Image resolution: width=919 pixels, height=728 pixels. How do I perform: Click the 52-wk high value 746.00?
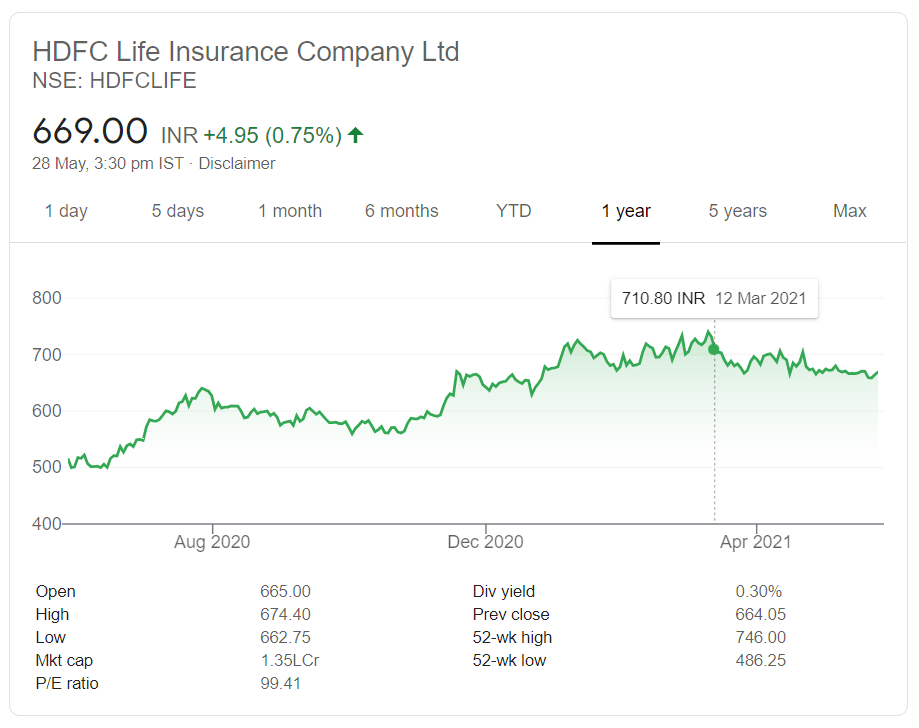pos(761,637)
